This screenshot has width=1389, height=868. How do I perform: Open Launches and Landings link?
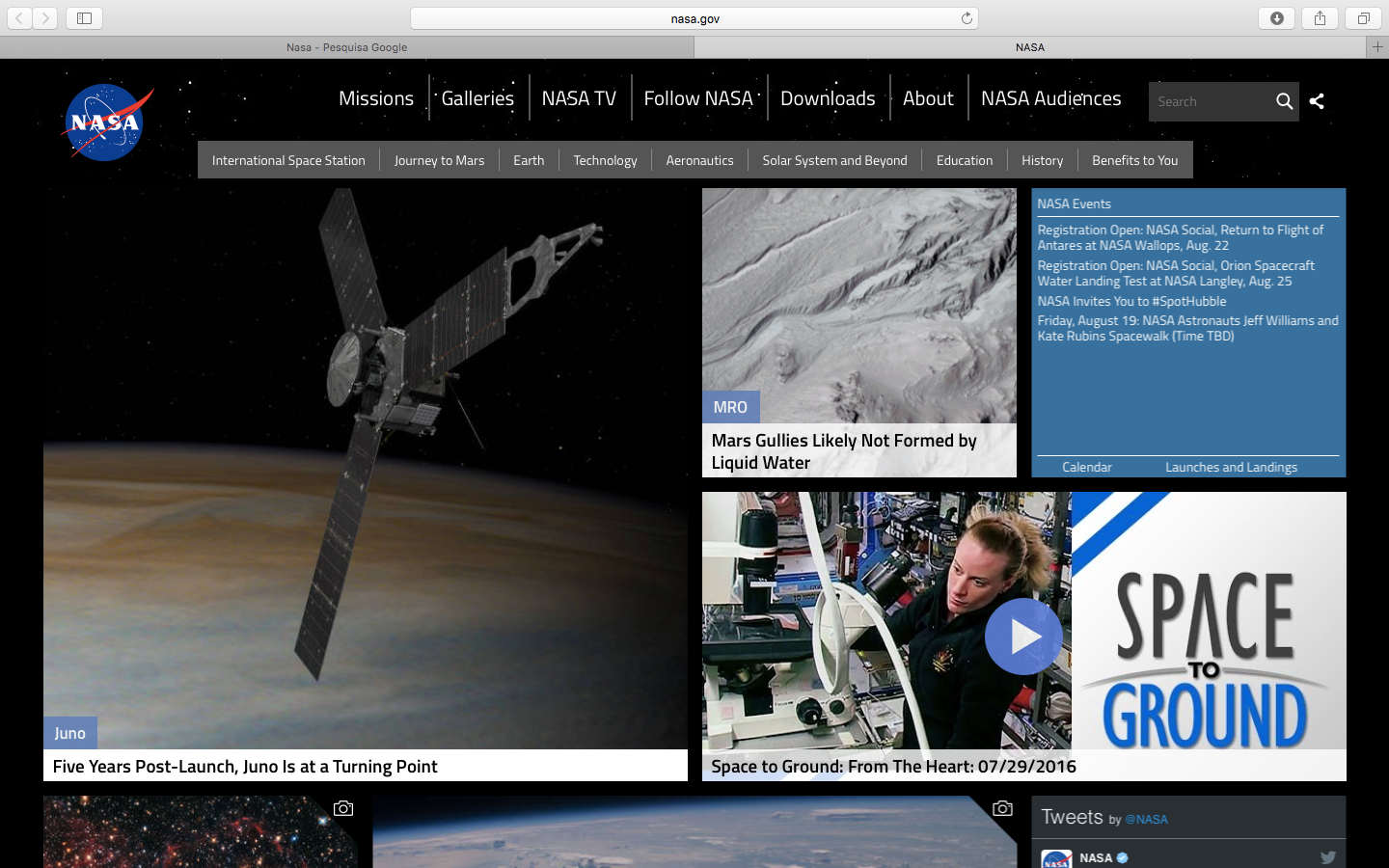tap(1231, 467)
